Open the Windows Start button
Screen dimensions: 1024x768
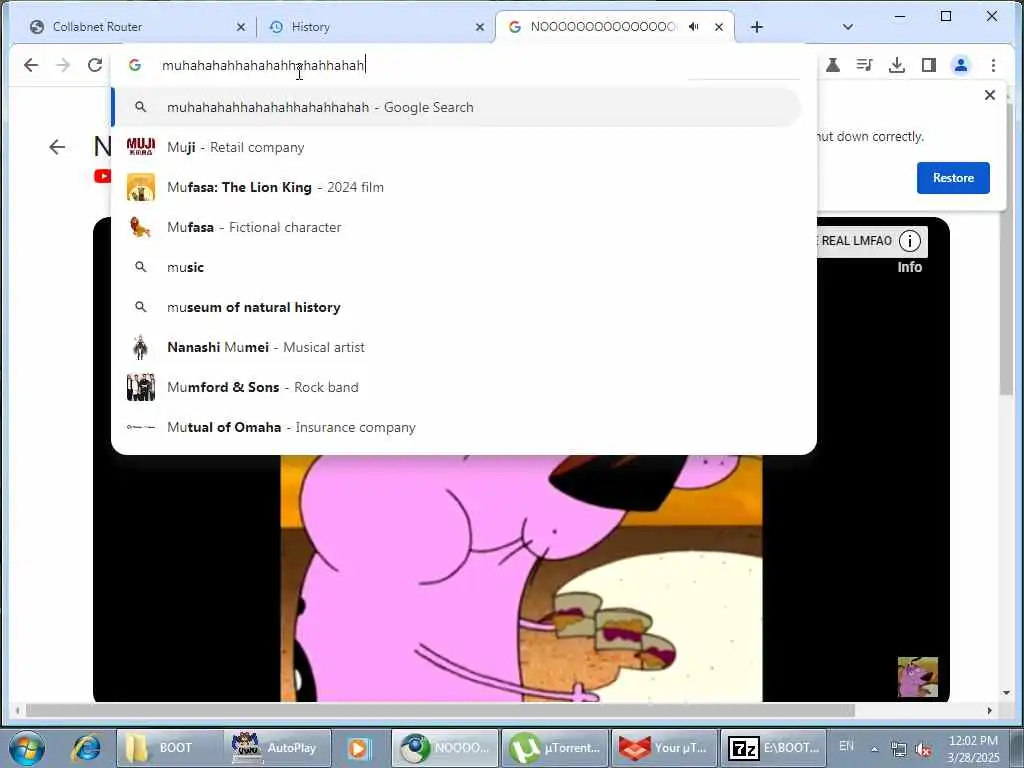coord(27,748)
